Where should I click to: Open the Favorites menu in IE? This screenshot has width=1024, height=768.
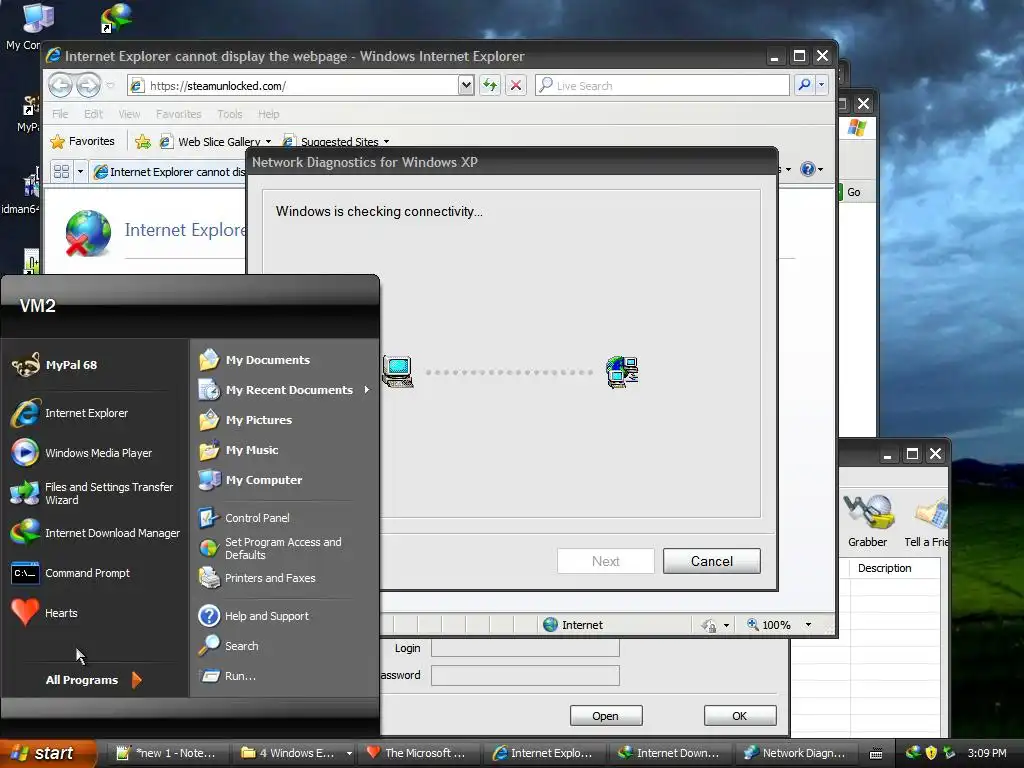point(178,114)
